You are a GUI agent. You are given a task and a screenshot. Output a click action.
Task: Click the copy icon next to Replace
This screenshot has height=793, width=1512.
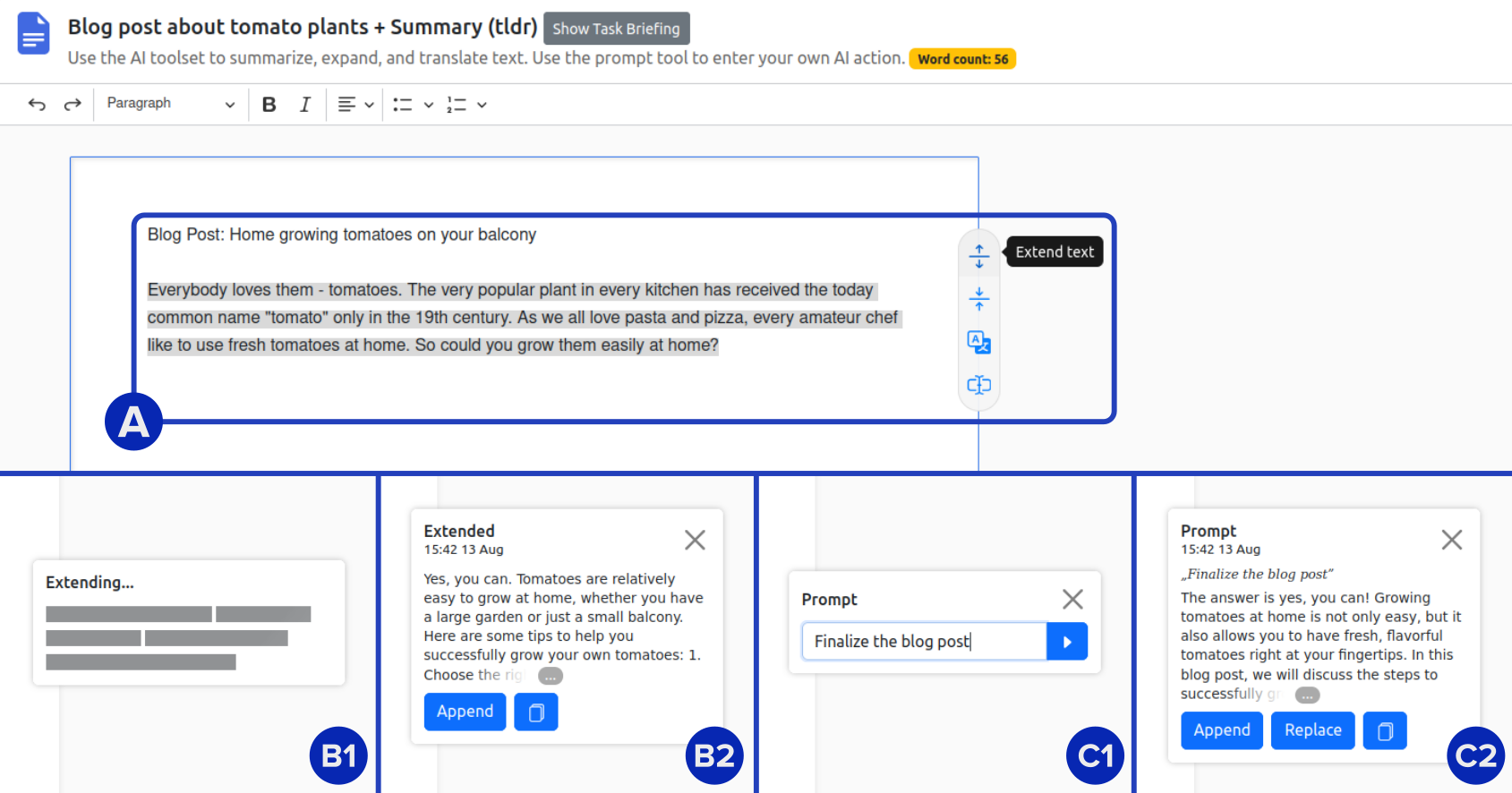[x=1385, y=731]
